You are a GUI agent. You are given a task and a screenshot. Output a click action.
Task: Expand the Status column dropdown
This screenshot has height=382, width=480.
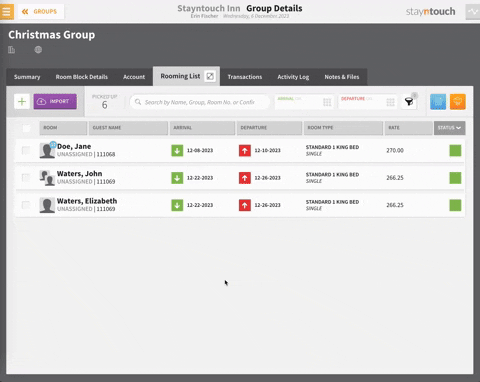(449, 128)
